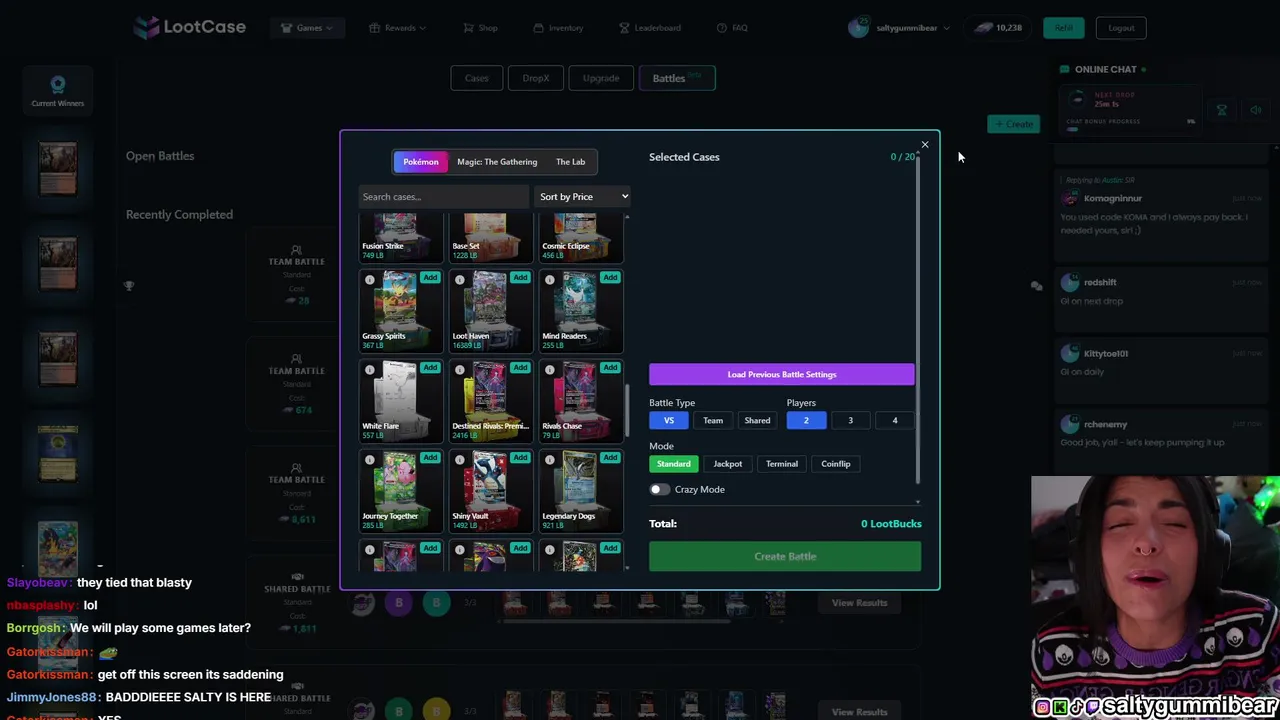This screenshot has height=720, width=1280.
Task: Click the info icon on Legendary Dogs case
Action: point(550,460)
